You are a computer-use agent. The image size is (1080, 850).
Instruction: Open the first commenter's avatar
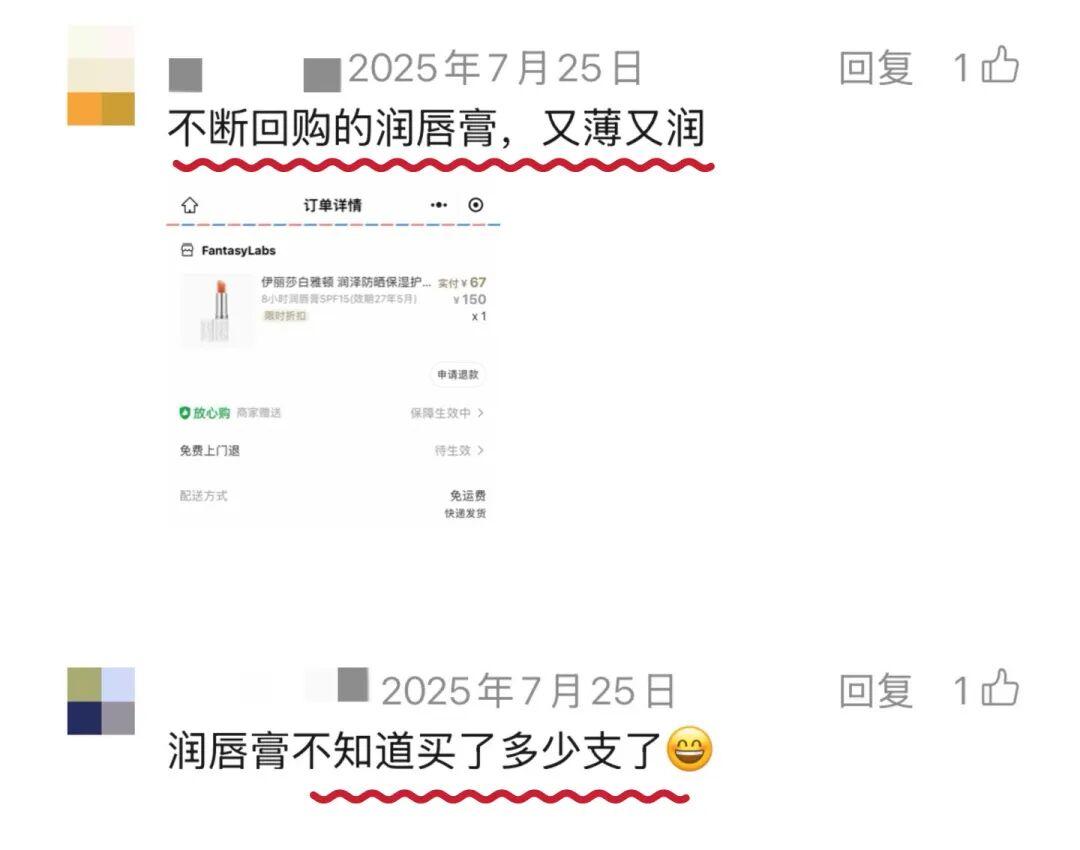(101, 76)
